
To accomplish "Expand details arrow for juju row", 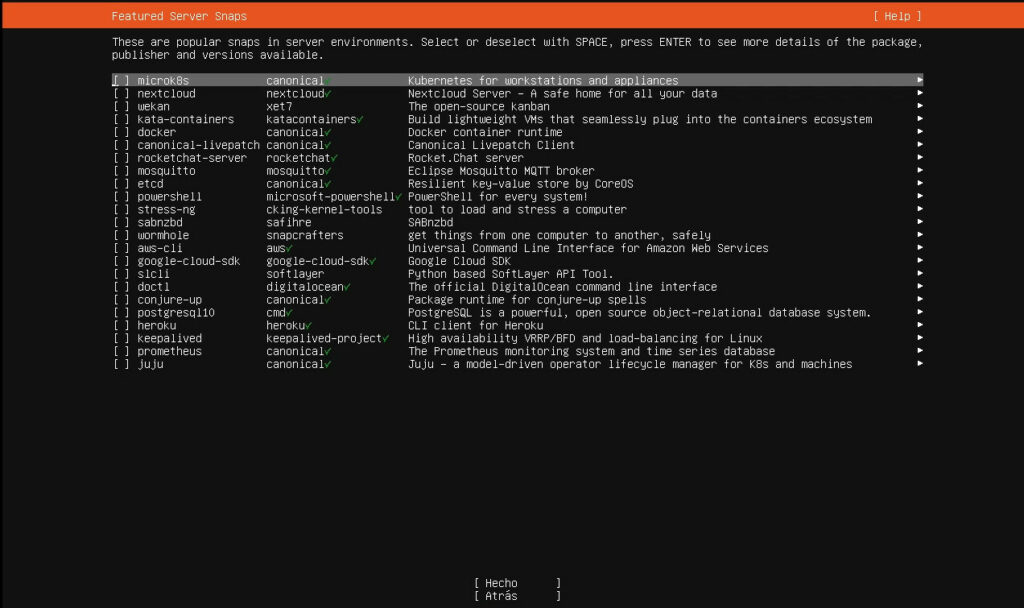I will point(920,365).
